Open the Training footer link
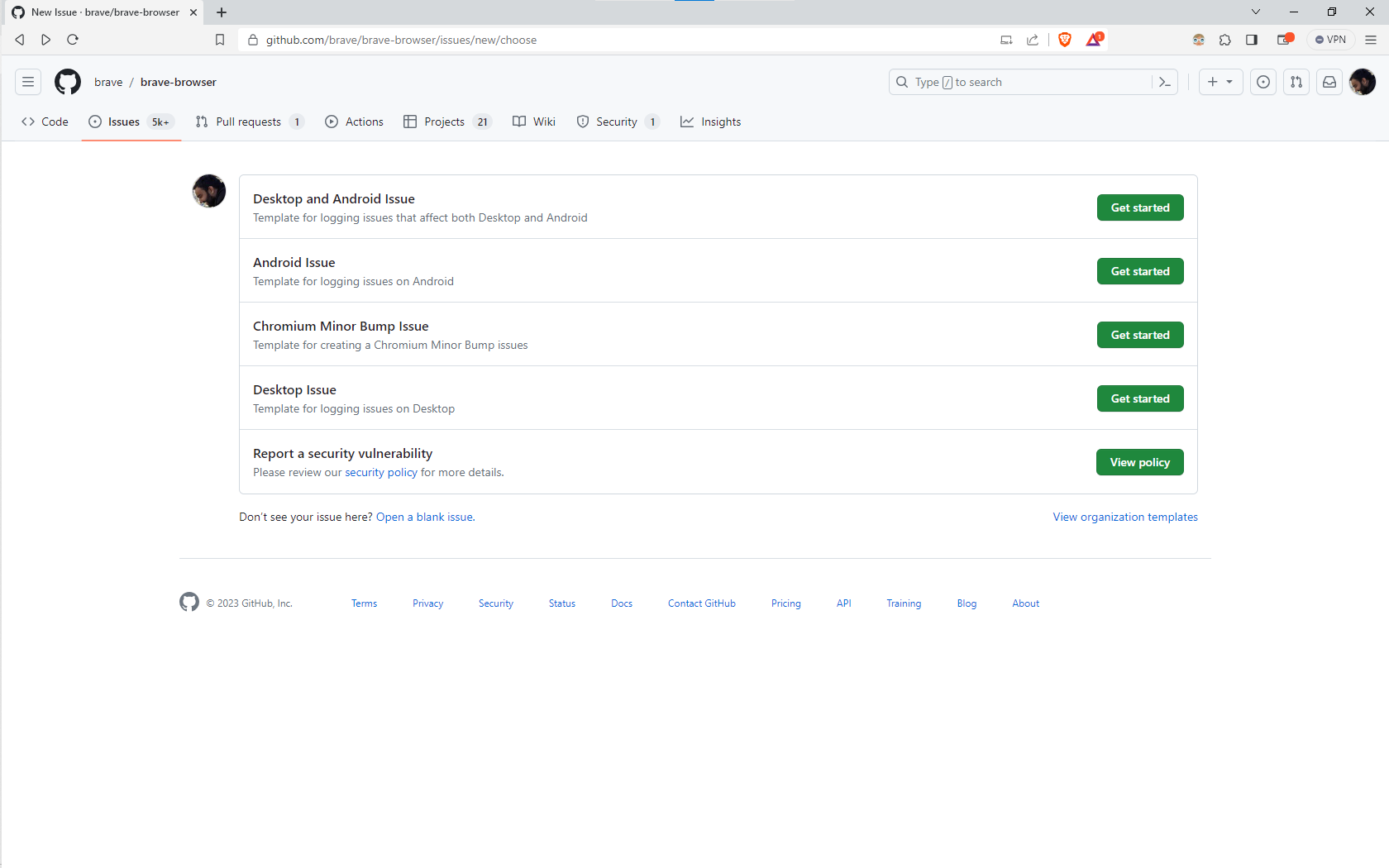 pyautogui.click(x=904, y=603)
